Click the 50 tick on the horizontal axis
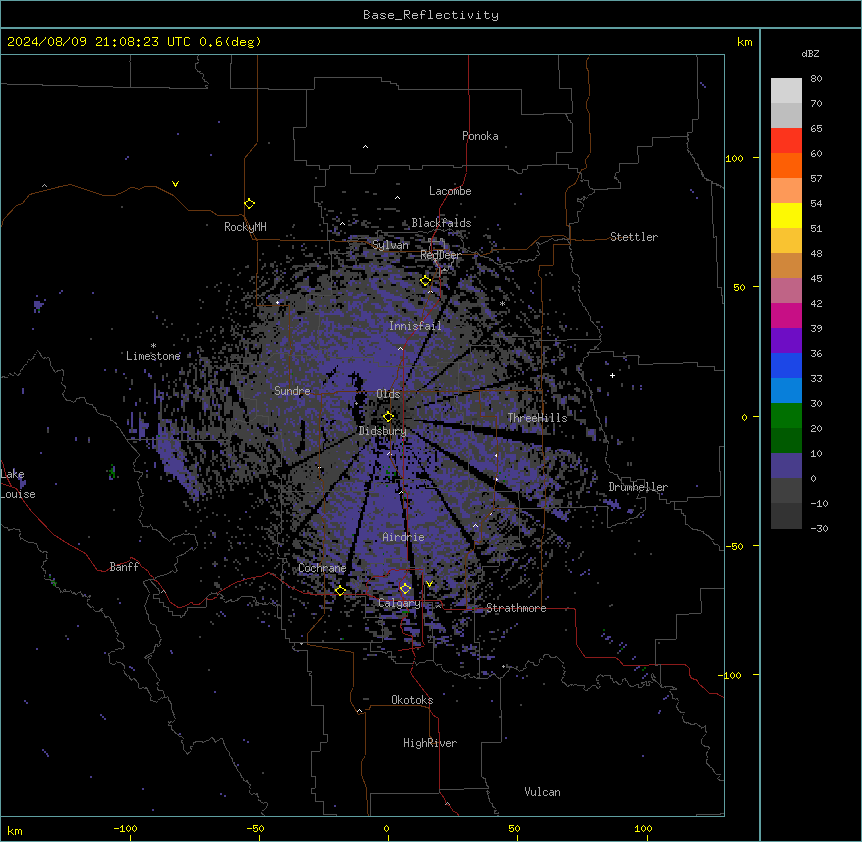Screen dimensions: 862x842 514,829
